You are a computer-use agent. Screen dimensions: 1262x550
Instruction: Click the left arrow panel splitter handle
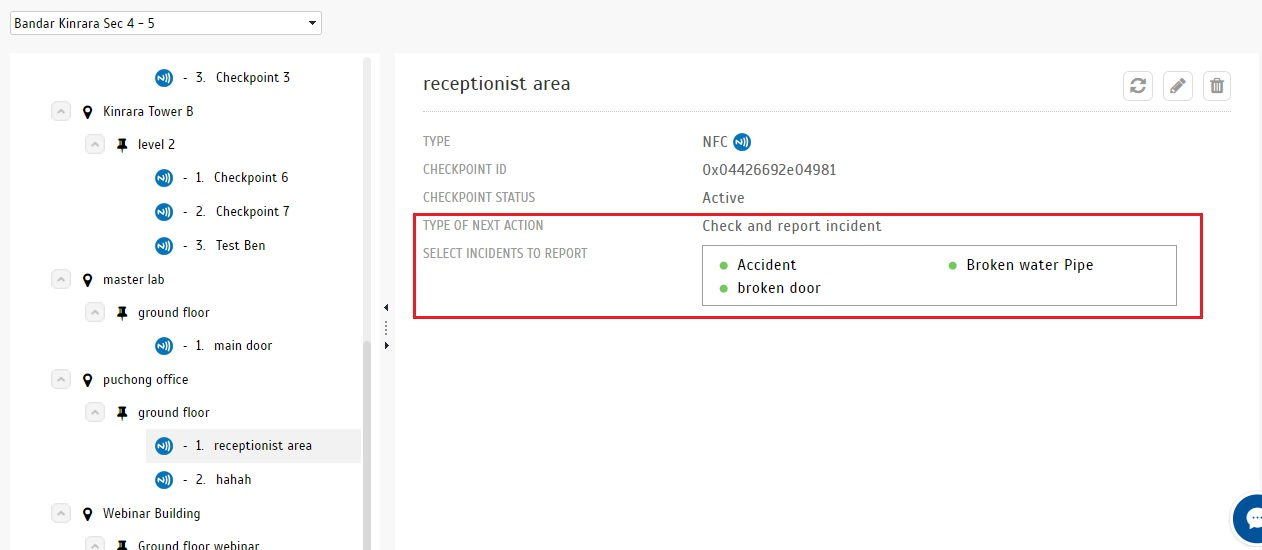386,308
